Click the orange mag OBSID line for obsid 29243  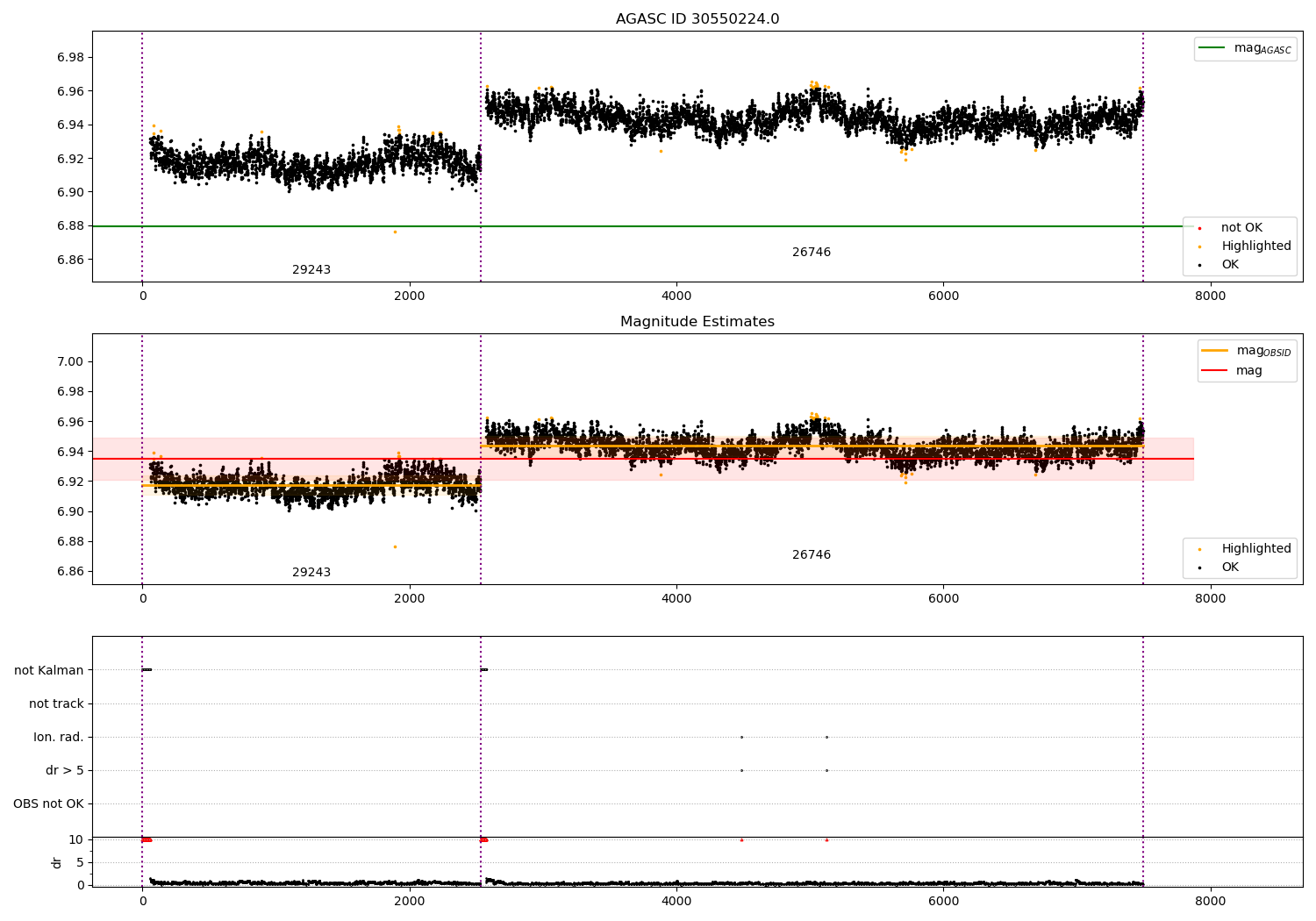(311, 485)
